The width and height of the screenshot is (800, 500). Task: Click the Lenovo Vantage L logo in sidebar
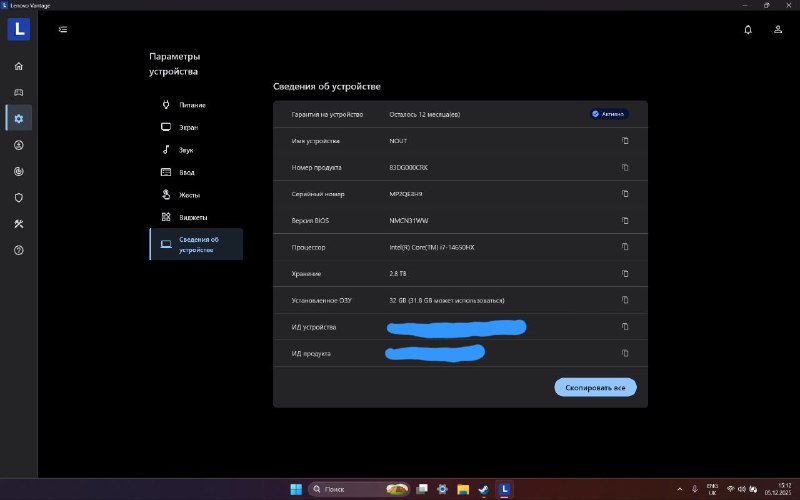pos(18,29)
